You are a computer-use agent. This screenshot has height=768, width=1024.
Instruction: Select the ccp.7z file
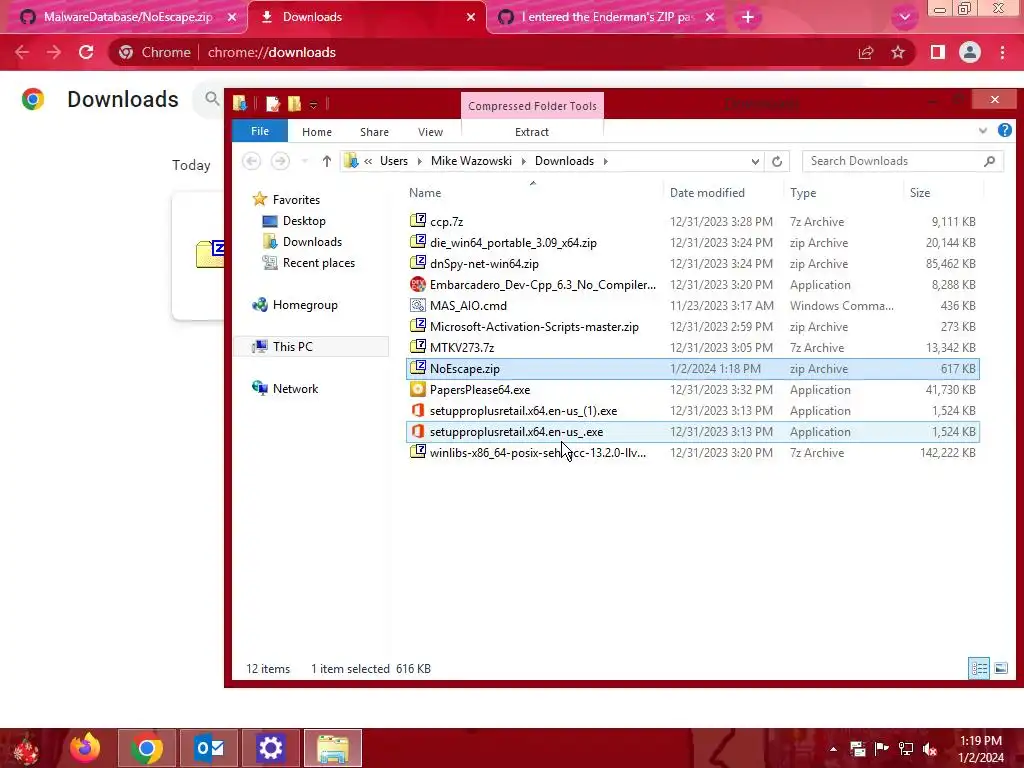[692, 221]
